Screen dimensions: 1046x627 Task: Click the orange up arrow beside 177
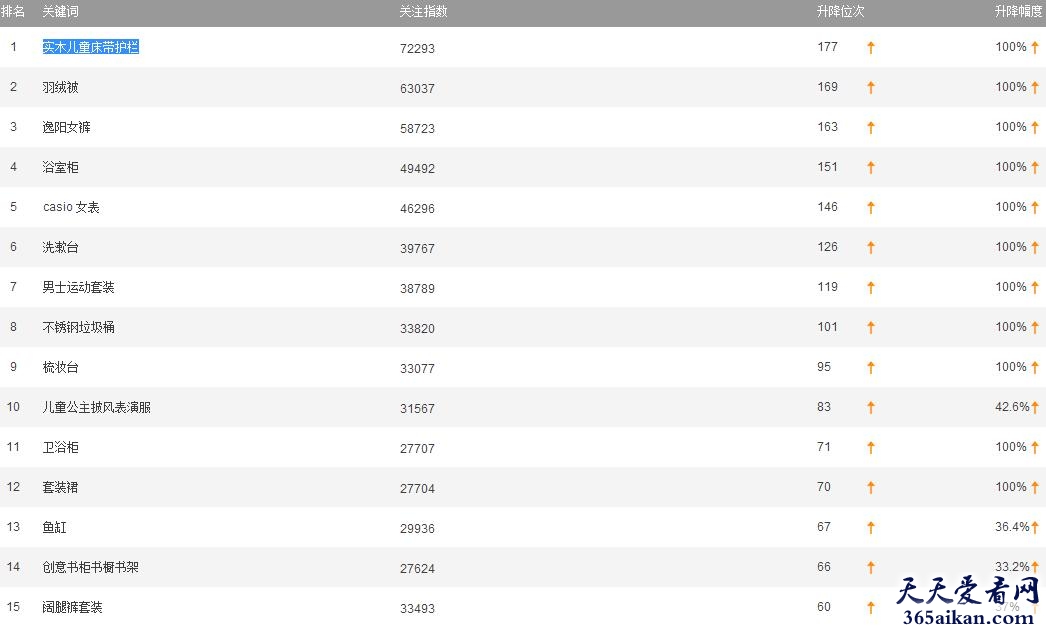pos(871,47)
